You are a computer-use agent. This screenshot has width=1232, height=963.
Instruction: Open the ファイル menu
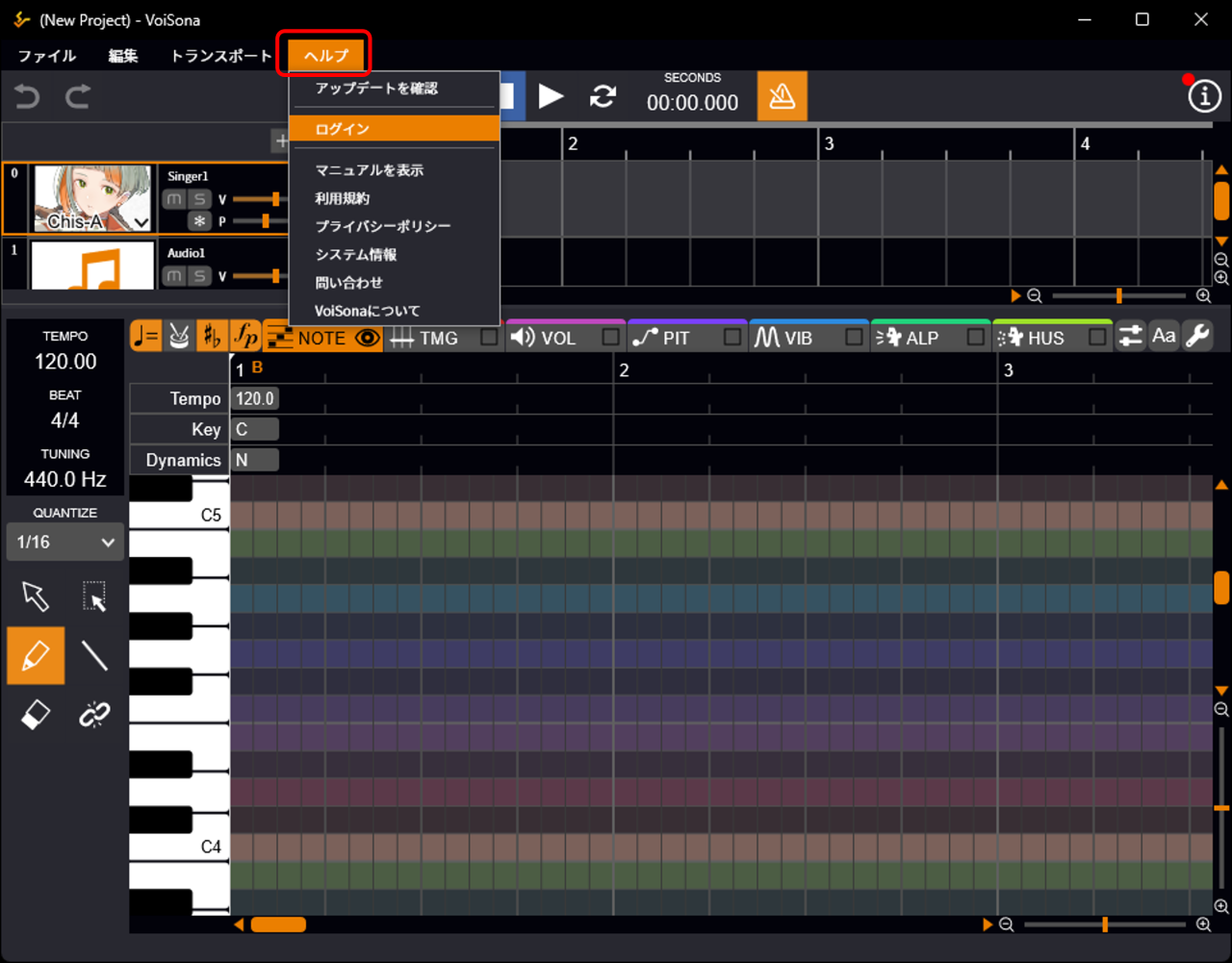47,56
